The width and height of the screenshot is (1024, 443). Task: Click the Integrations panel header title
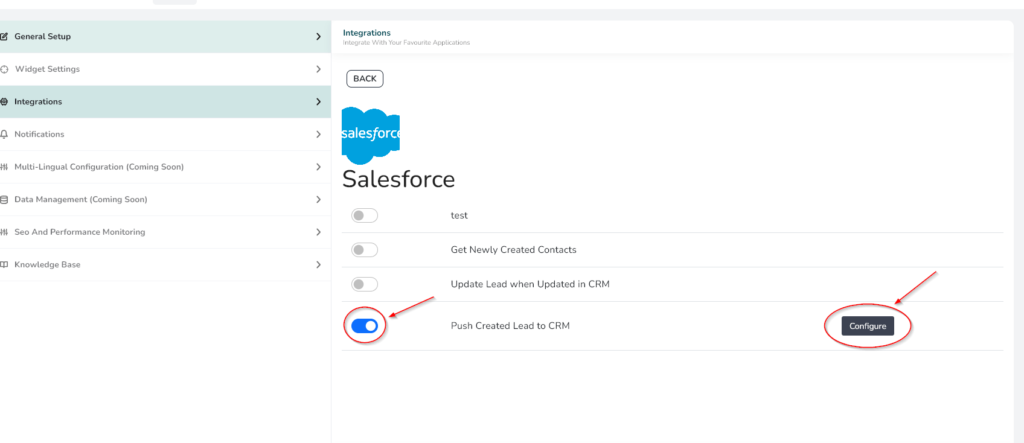coord(366,33)
